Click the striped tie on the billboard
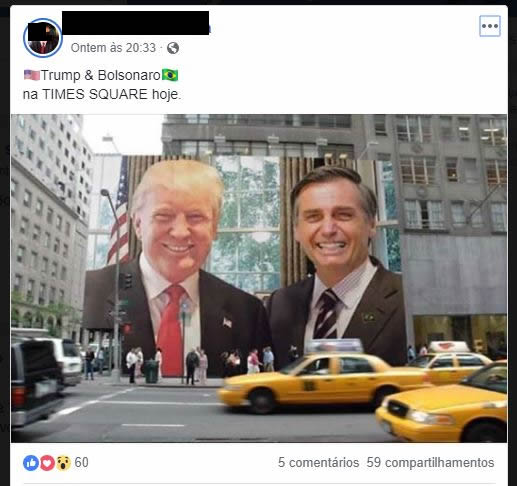 326,314
